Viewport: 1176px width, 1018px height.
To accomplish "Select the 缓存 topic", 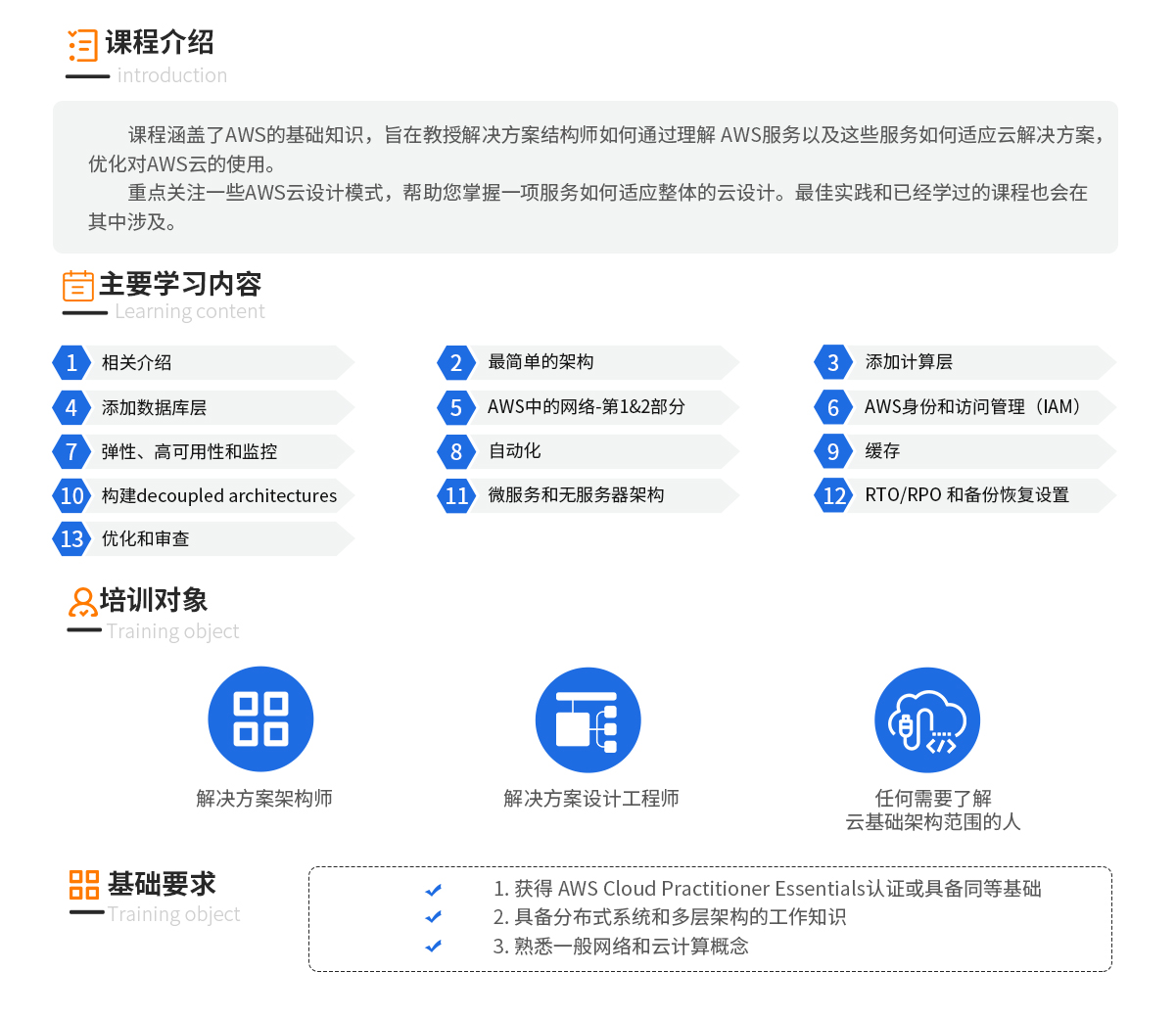I will coord(964,451).
